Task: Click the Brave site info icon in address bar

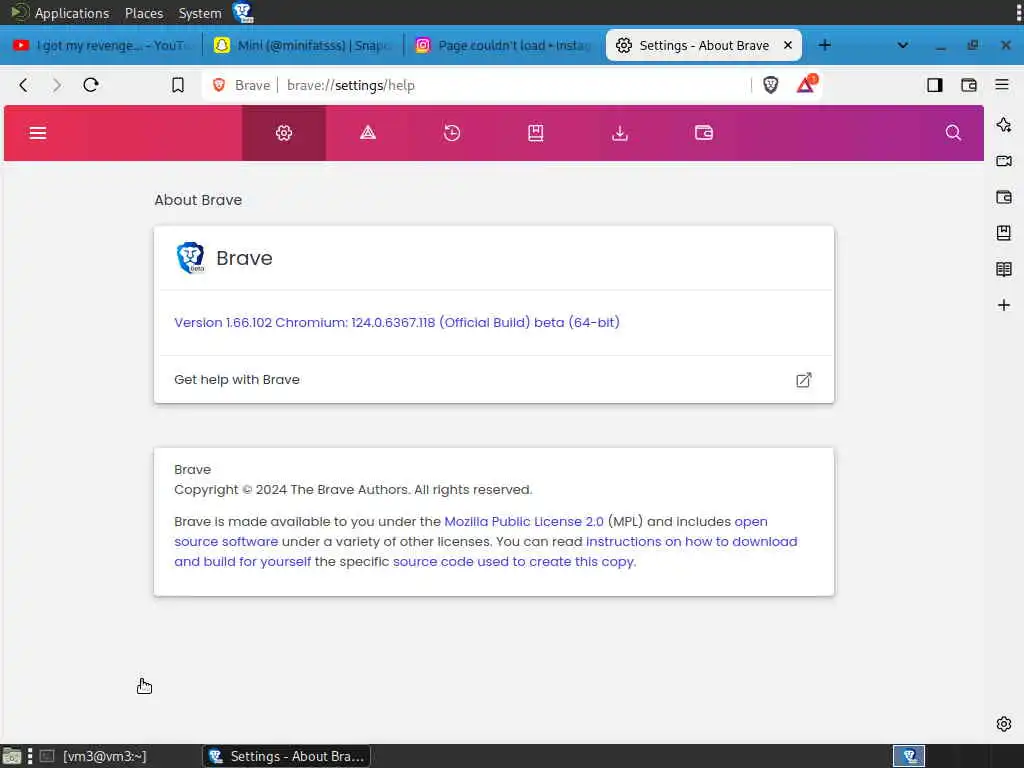Action: (x=219, y=85)
